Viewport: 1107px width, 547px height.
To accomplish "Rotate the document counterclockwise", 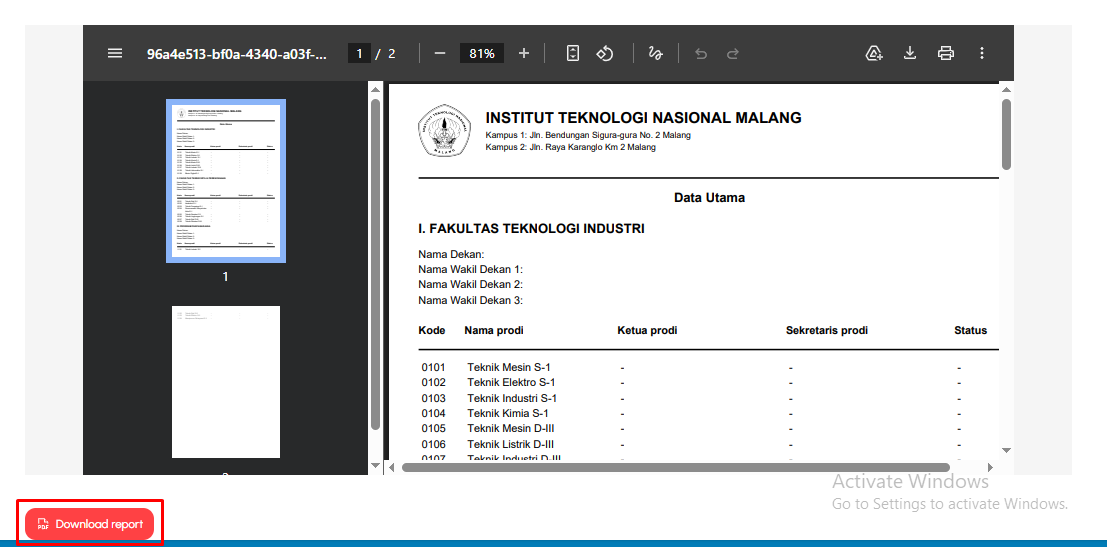I will [x=605, y=53].
